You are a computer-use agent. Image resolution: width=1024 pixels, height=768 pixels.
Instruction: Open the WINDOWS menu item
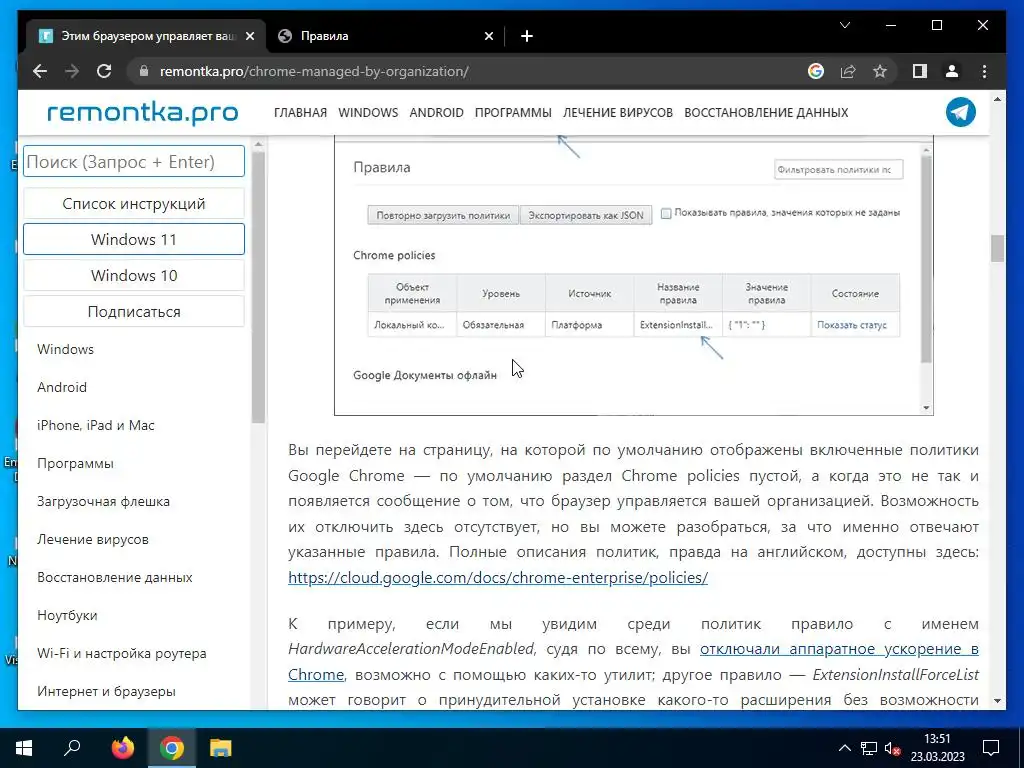tap(368, 112)
